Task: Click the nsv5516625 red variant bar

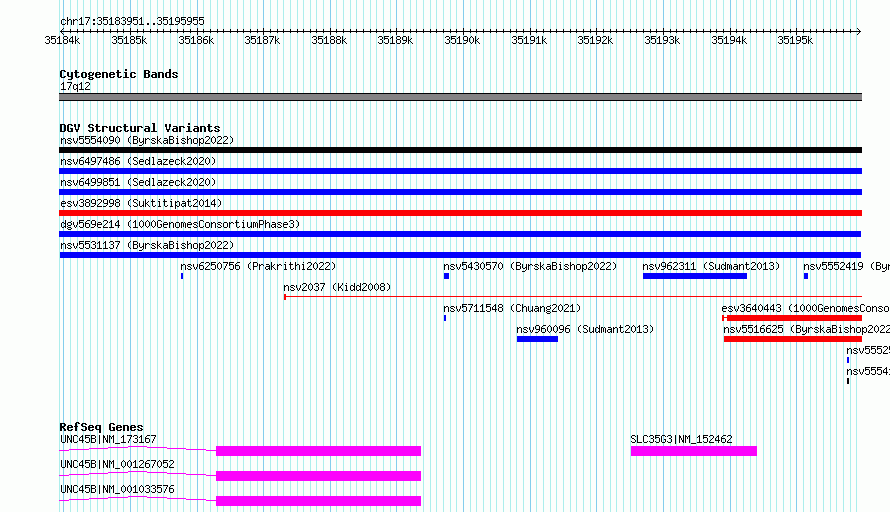Action: pyautogui.click(x=793, y=339)
